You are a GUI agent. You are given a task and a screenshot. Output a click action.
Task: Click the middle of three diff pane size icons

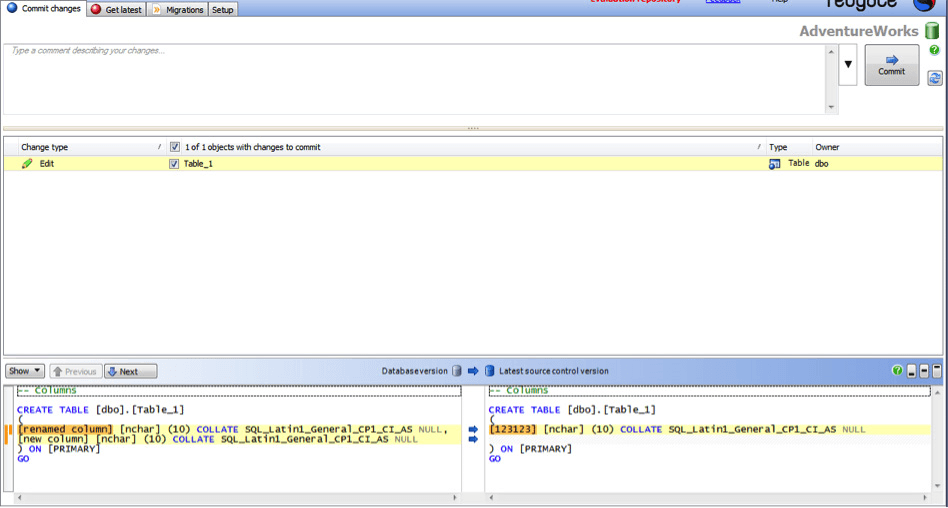click(x=924, y=371)
